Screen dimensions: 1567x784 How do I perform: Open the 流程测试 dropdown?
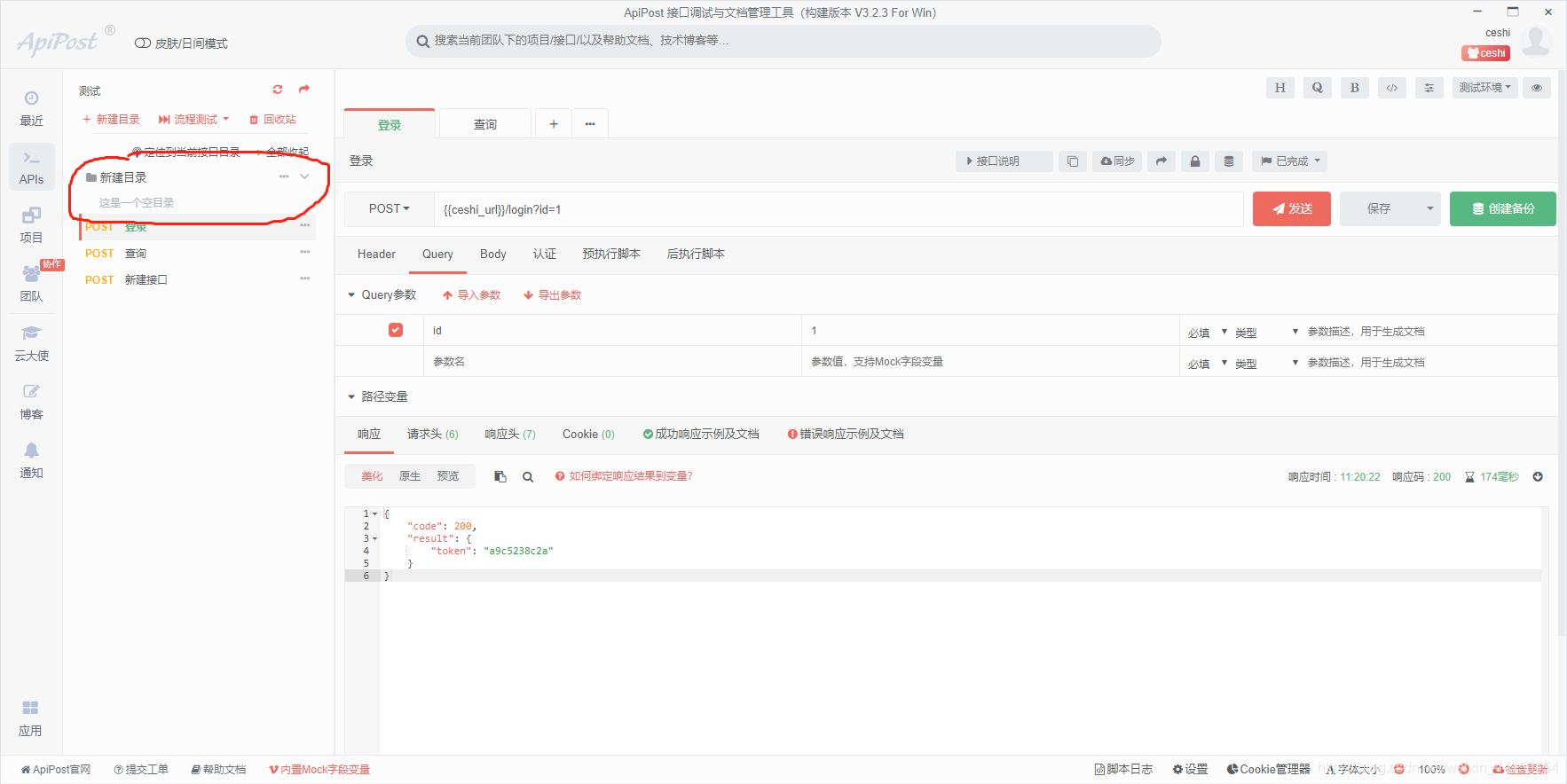tap(193, 119)
